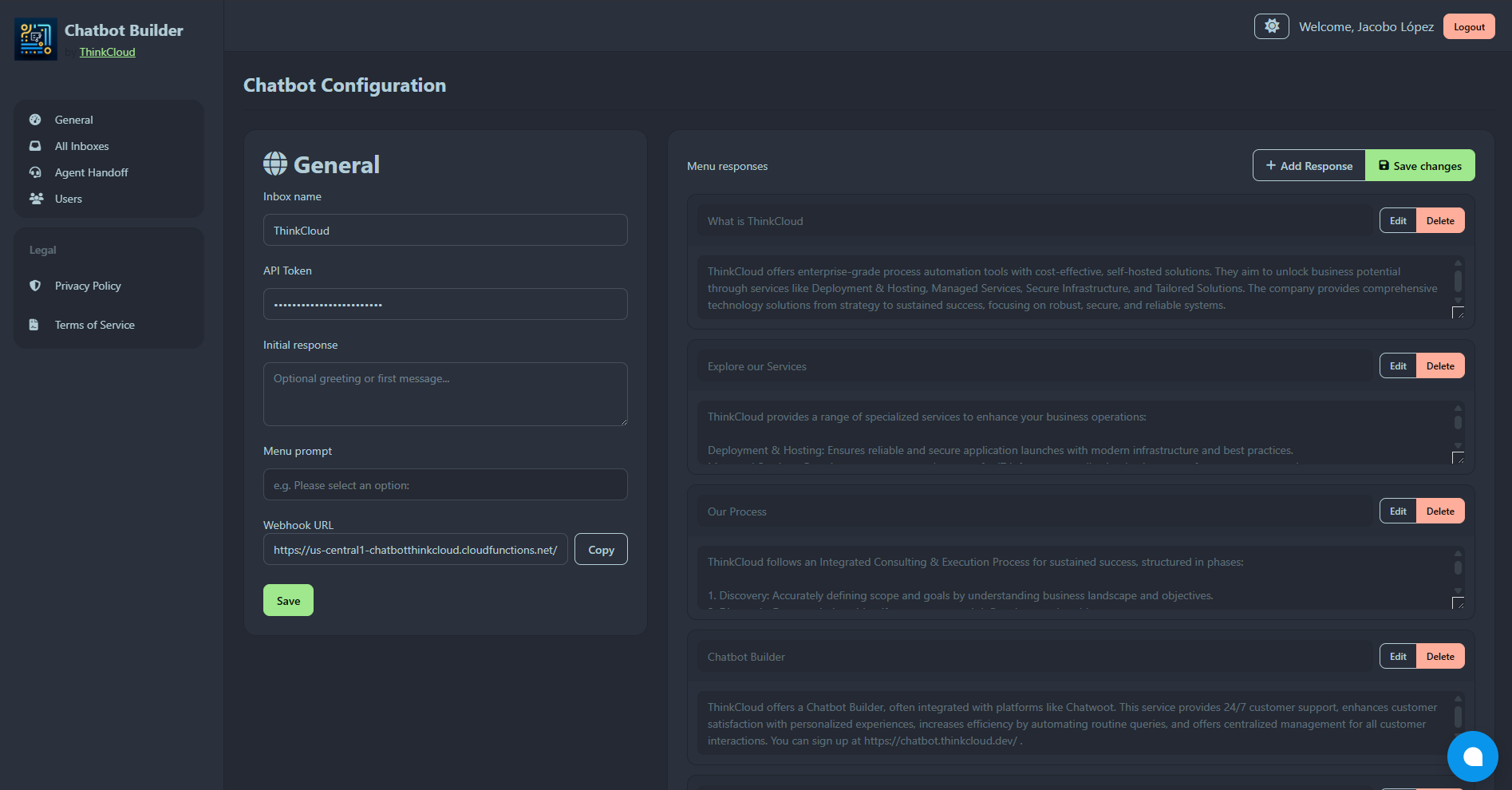Delete the 'Explore our Services' response
The height and width of the screenshot is (790, 1512).
click(x=1440, y=365)
